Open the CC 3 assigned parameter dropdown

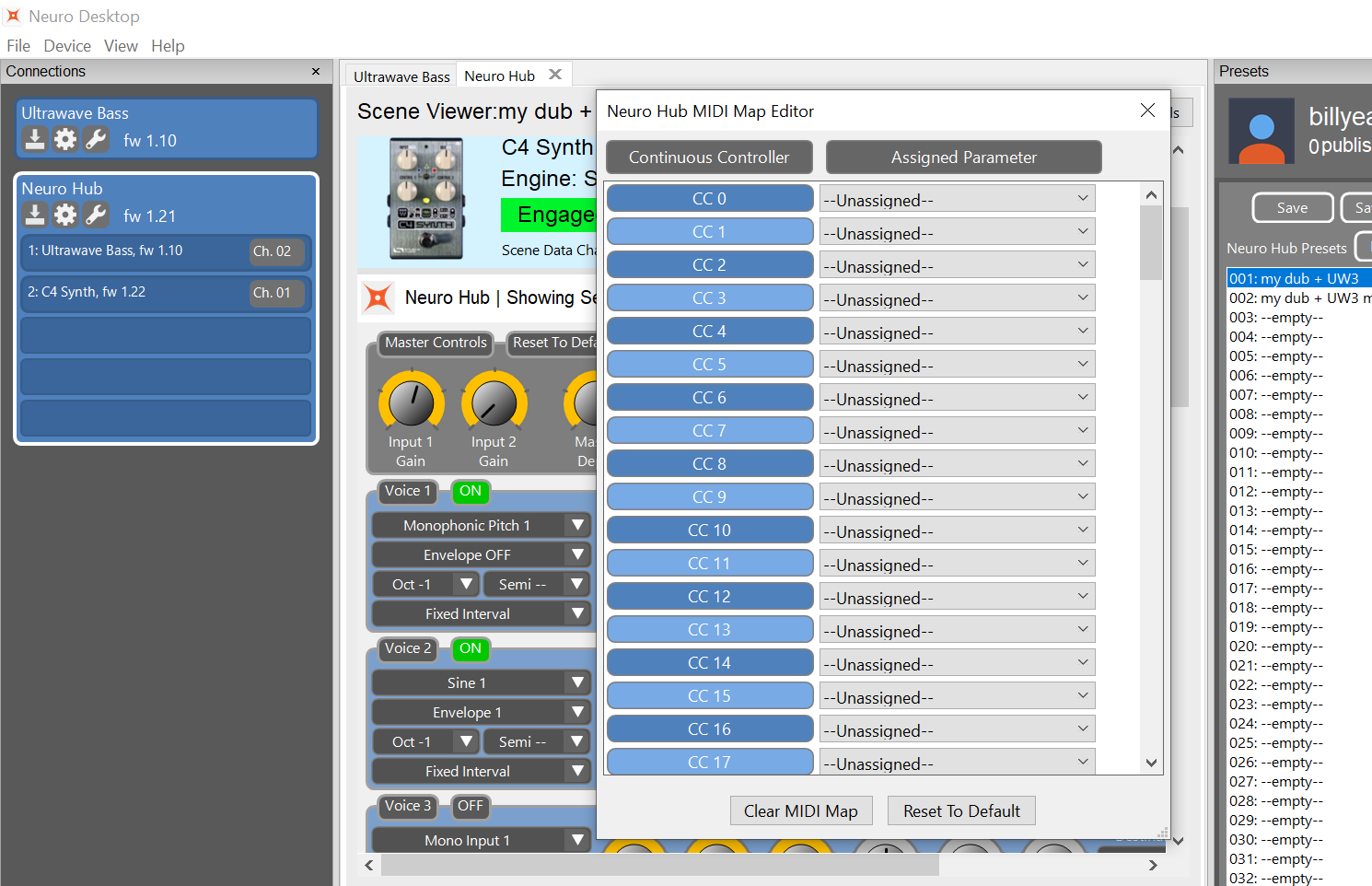[x=957, y=299]
